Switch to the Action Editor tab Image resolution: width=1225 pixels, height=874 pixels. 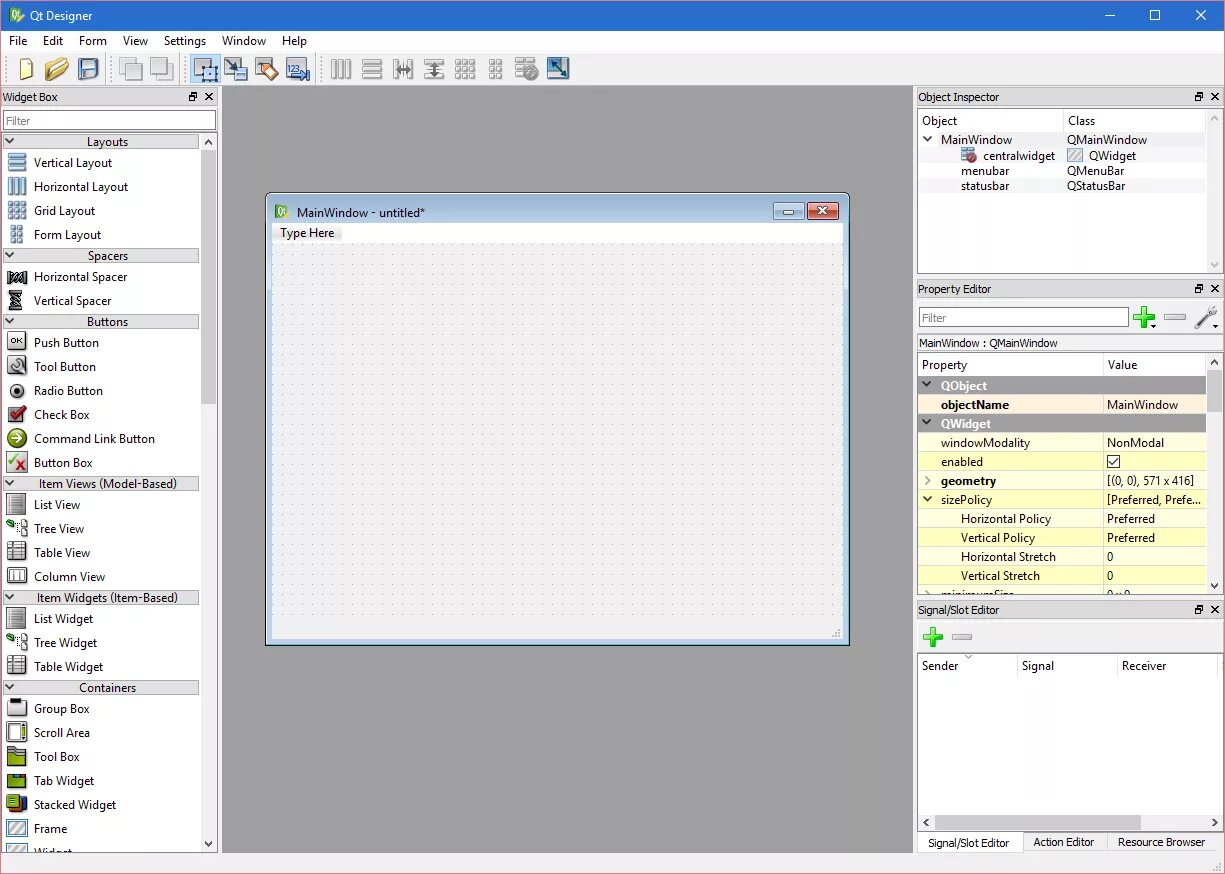(x=1063, y=842)
